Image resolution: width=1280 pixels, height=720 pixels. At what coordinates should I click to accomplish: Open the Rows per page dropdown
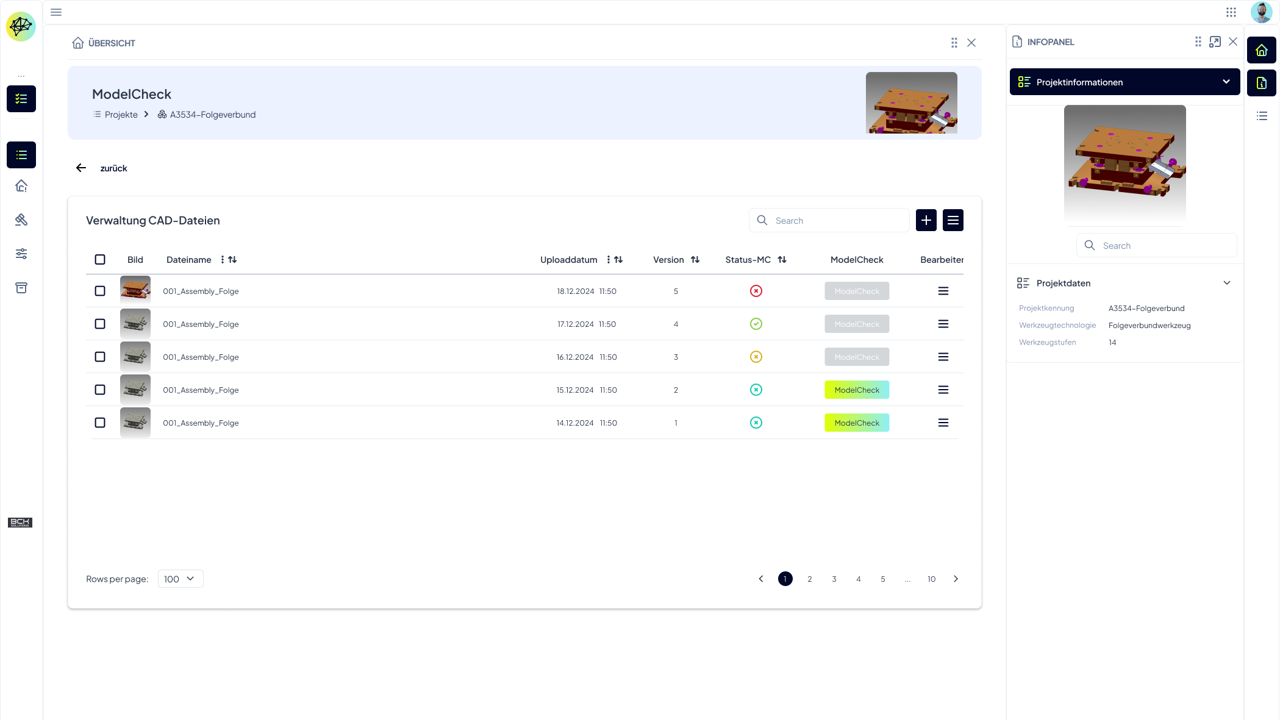tap(180, 579)
